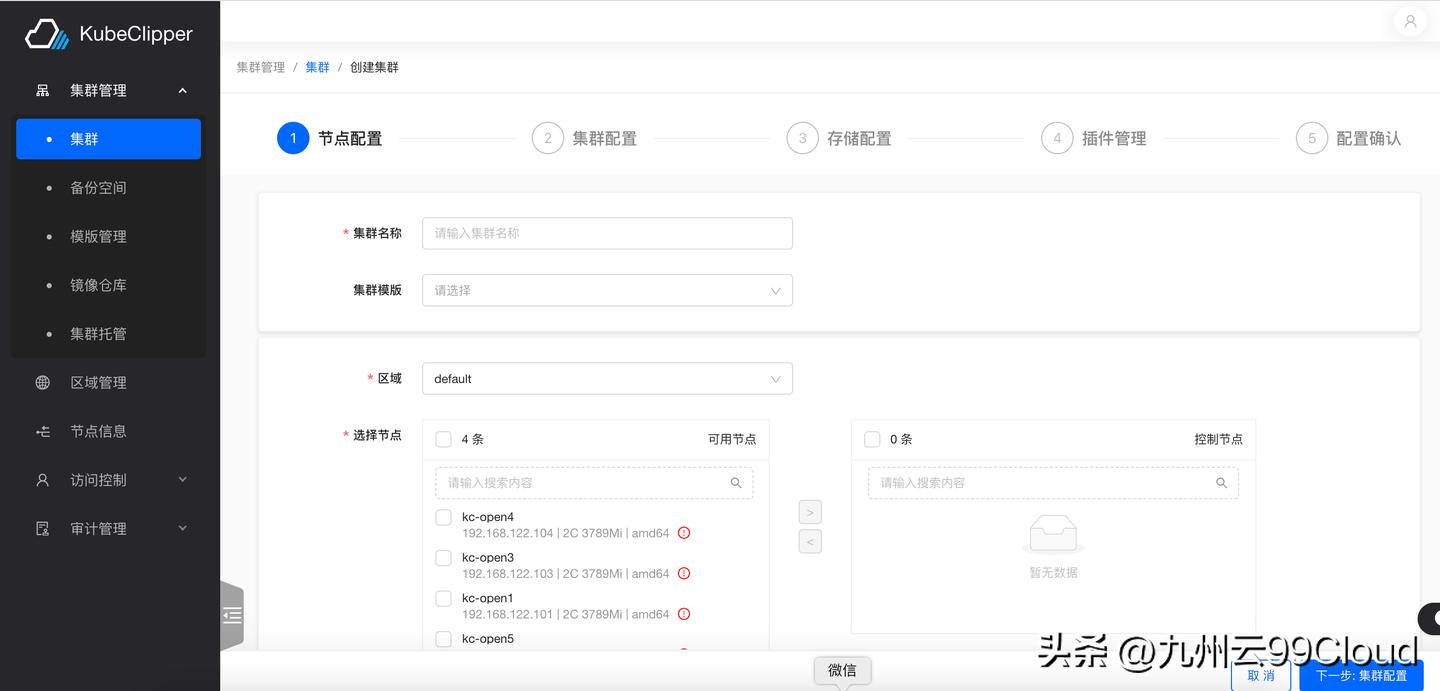Check the kc-open3 node checkbox
The image size is (1440, 691).
pos(443,558)
